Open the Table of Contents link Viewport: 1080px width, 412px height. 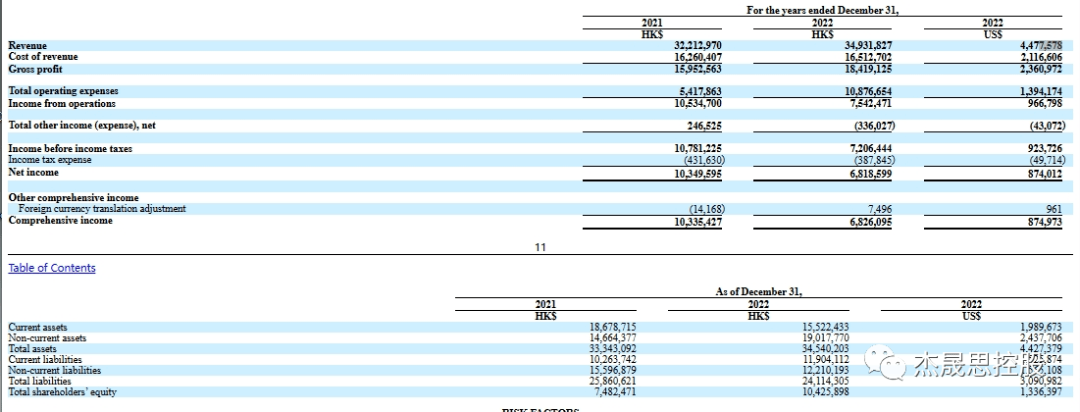tap(52, 268)
